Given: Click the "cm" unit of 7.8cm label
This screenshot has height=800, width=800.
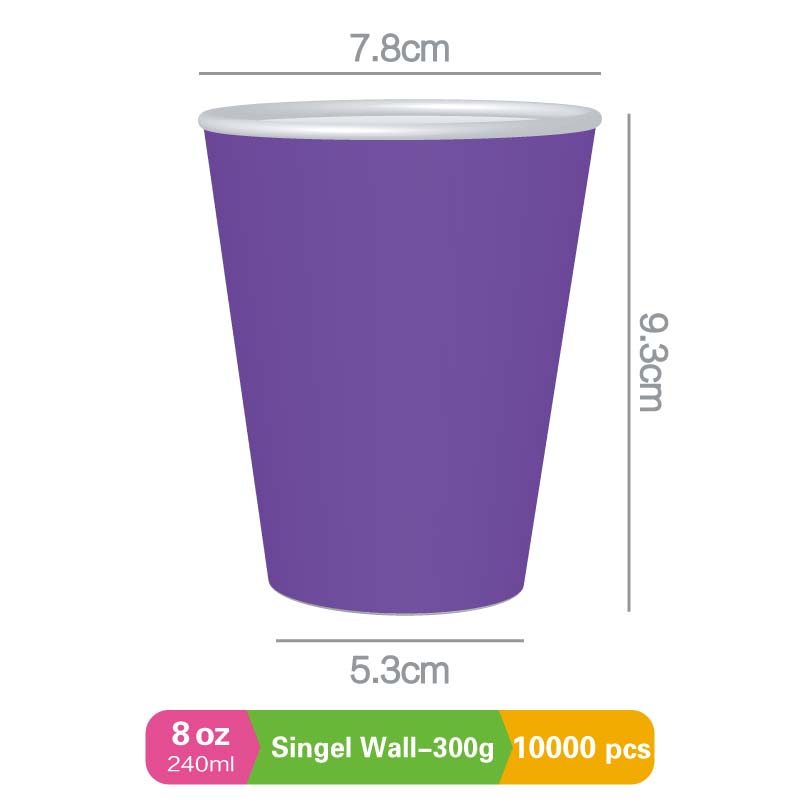Looking at the screenshot, I should 426,48.
